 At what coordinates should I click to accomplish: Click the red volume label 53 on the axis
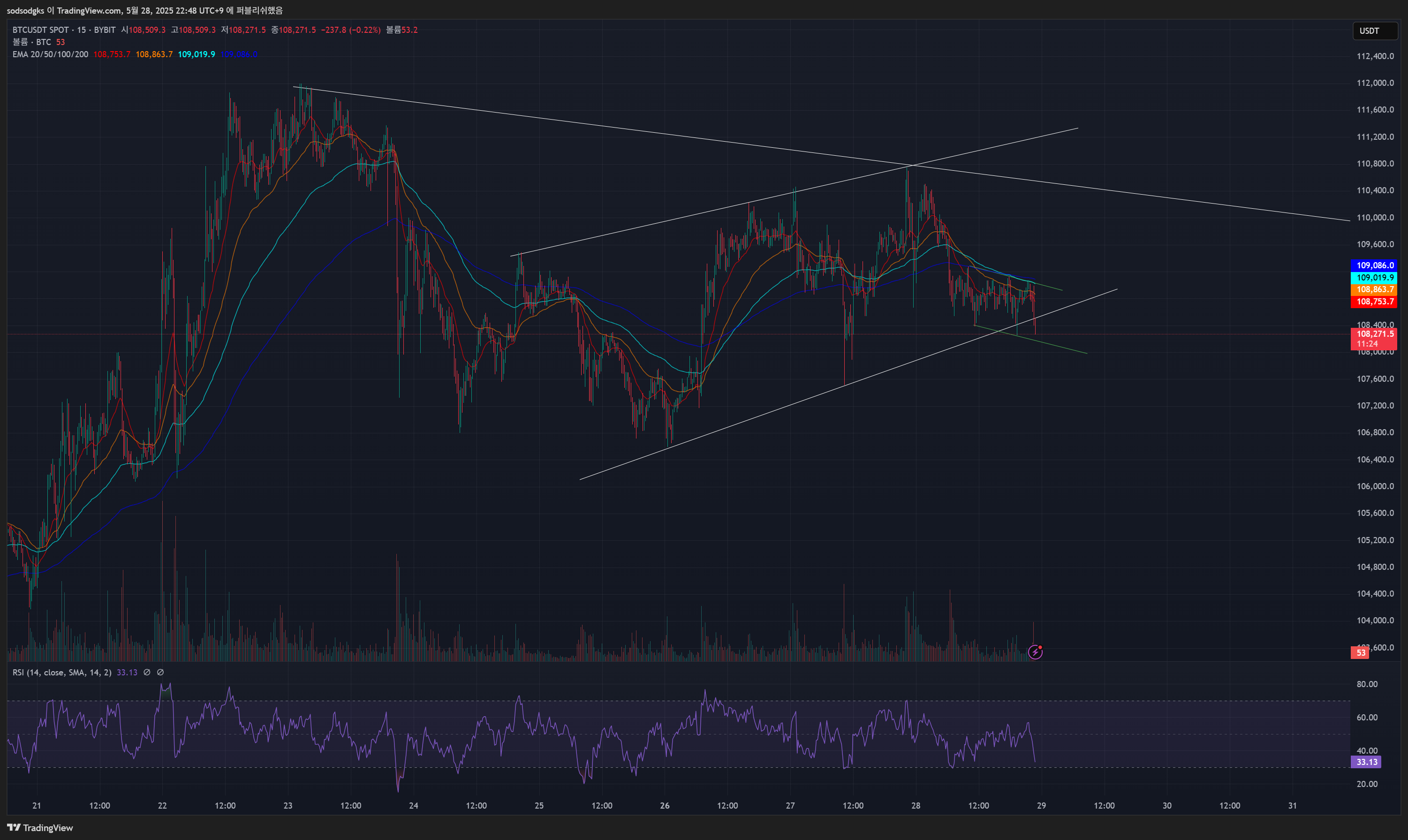click(1361, 653)
